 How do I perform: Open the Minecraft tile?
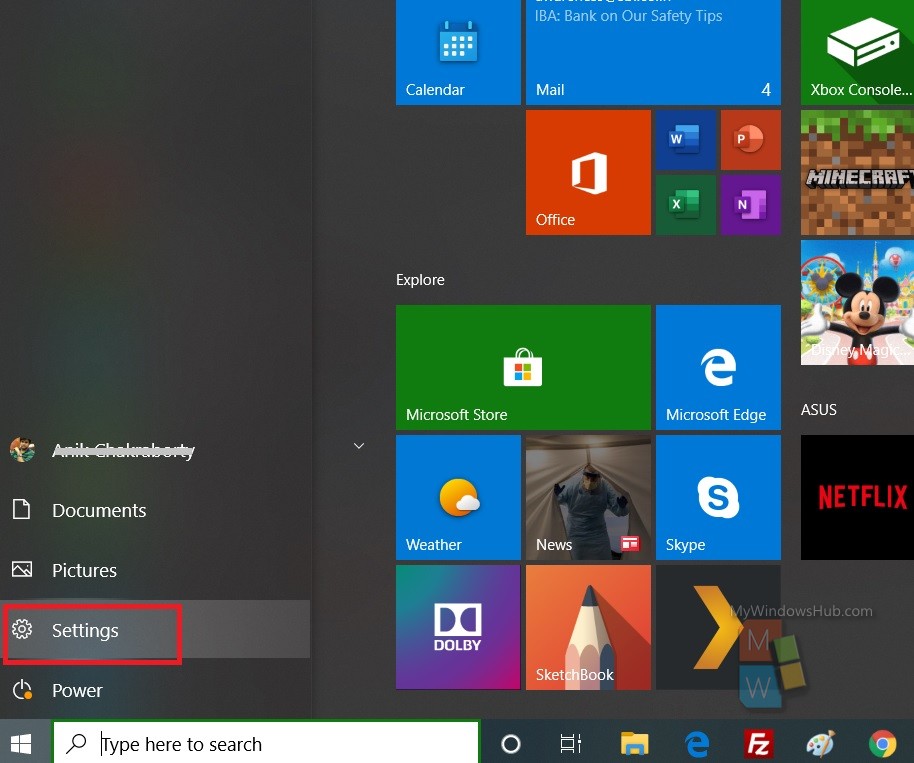point(857,173)
